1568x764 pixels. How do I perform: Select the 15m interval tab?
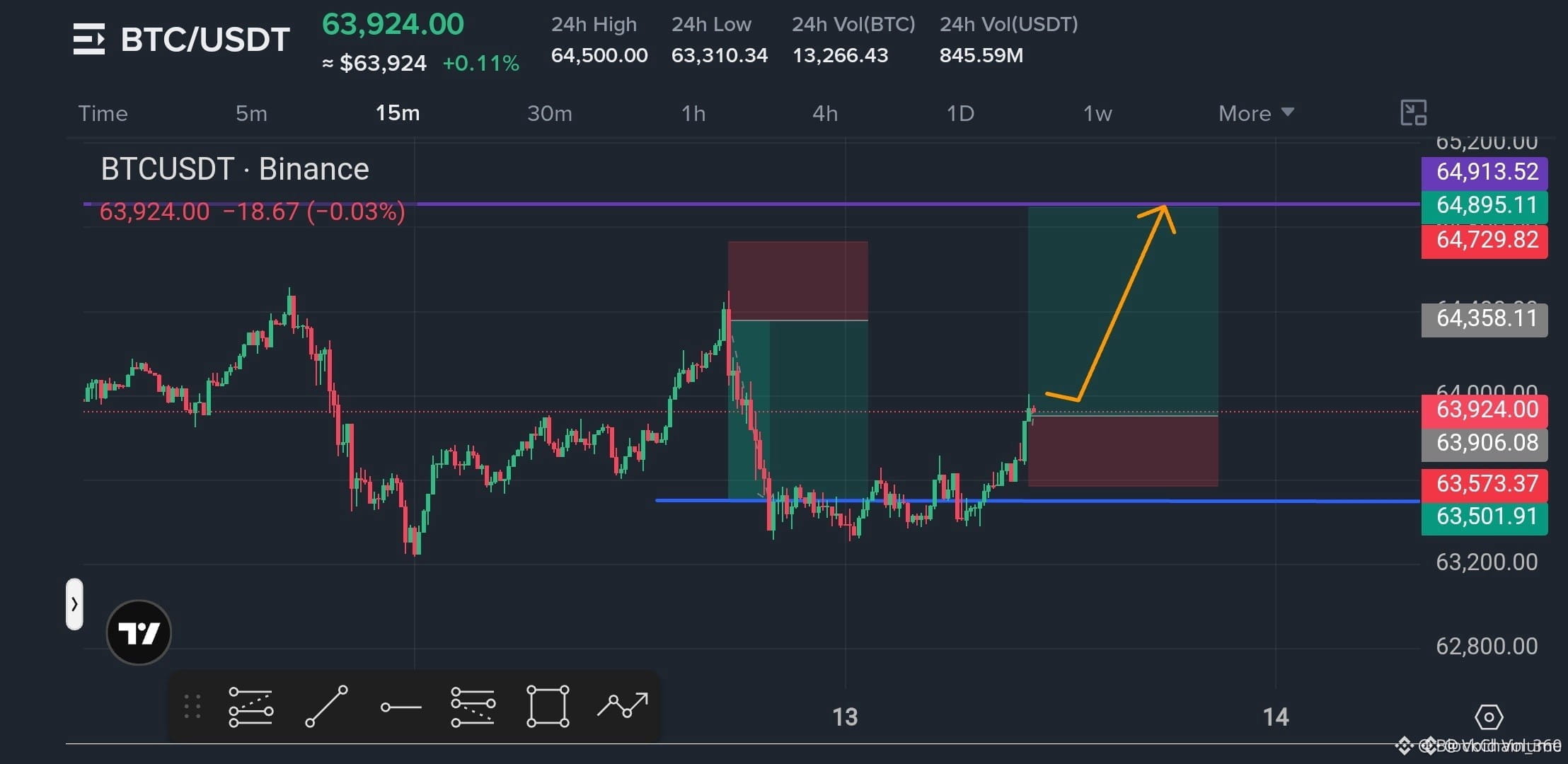coord(398,113)
